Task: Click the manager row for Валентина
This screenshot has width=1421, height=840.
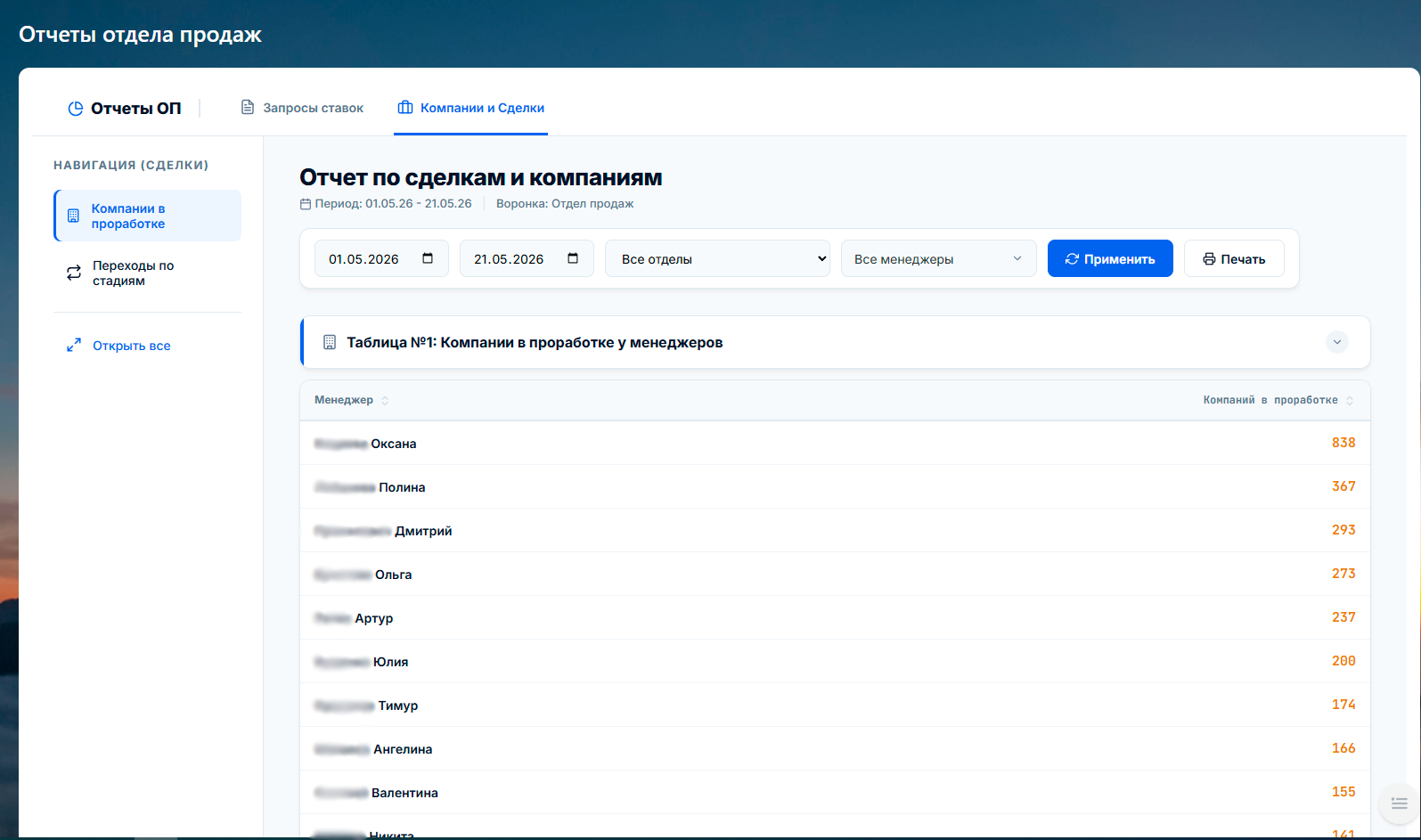Action: pyautogui.click(x=835, y=792)
